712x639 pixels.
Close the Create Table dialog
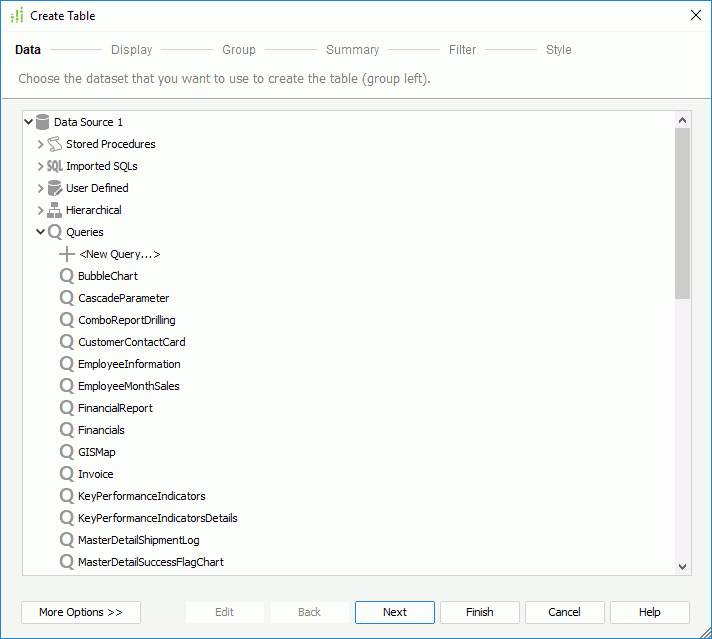[x=696, y=15]
